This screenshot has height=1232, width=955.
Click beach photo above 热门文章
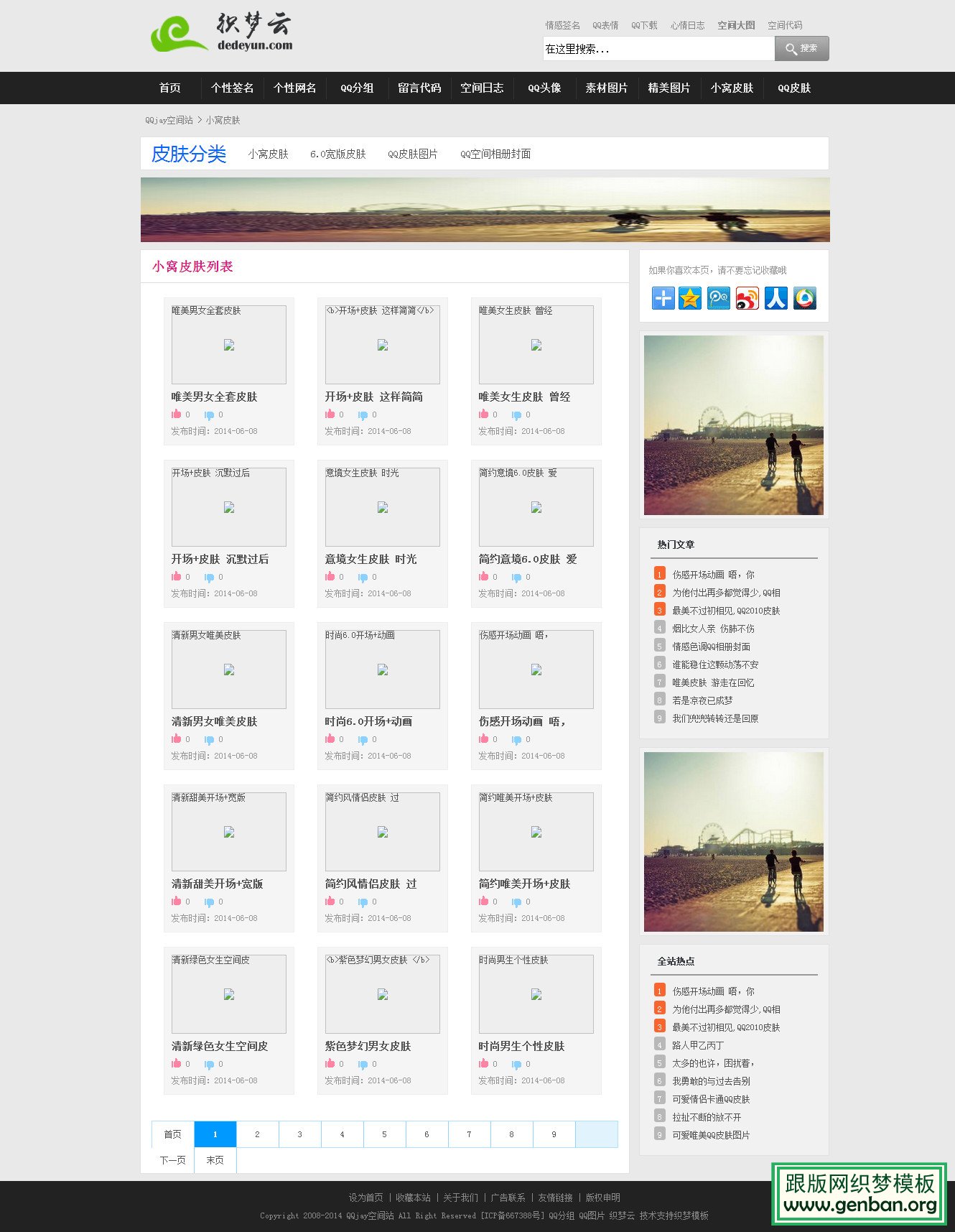click(x=734, y=425)
